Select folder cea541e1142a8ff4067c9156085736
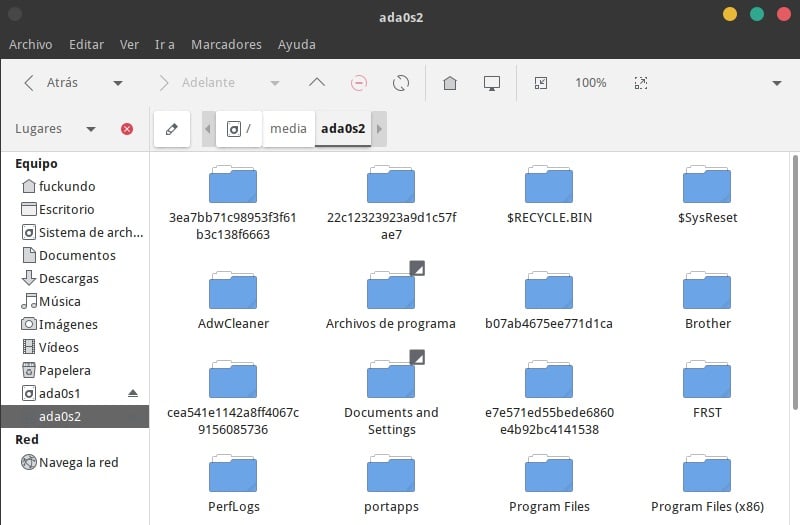800x525 pixels. coord(233,398)
